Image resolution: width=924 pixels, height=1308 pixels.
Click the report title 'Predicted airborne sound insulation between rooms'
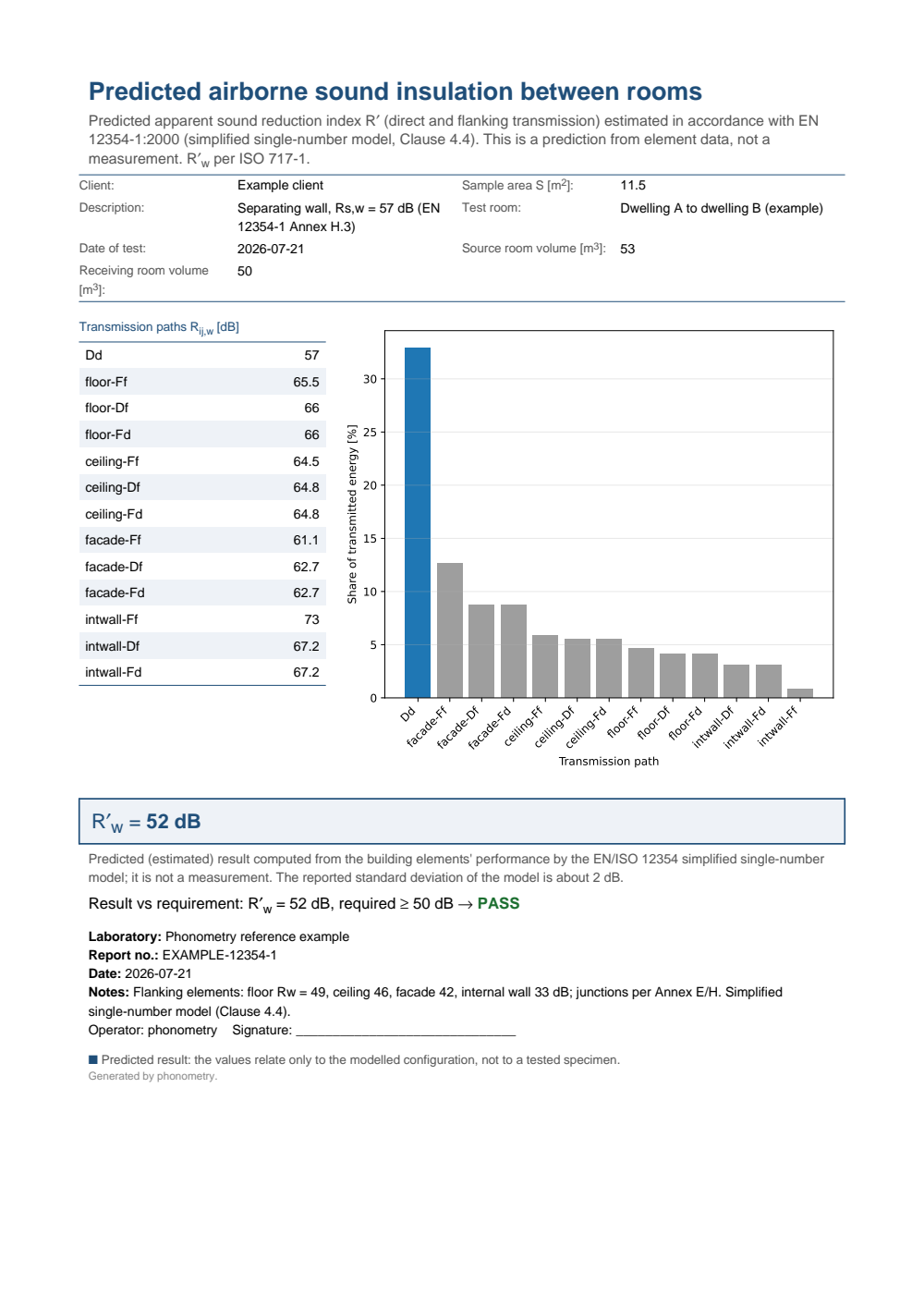click(395, 92)
